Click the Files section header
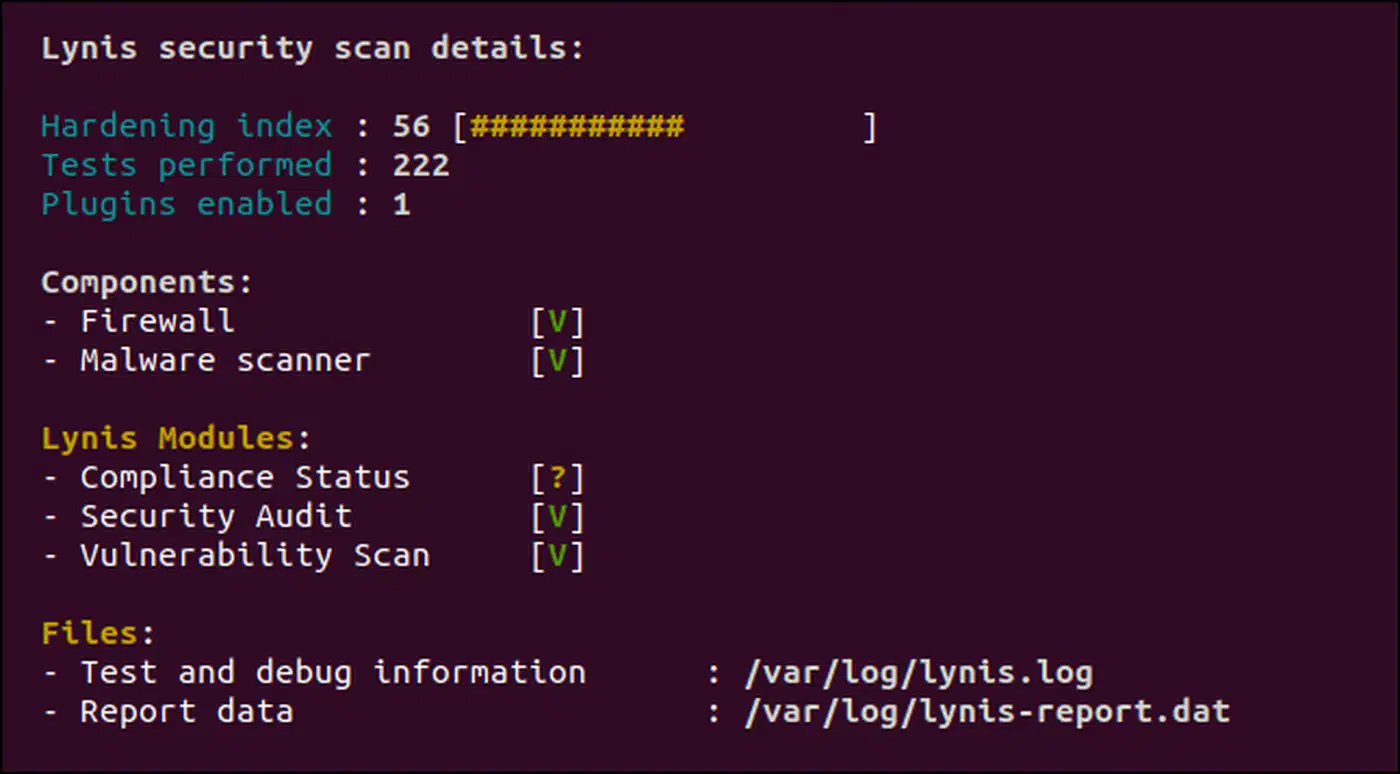The height and width of the screenshot is (774, 1400). [x=98, y=634]
